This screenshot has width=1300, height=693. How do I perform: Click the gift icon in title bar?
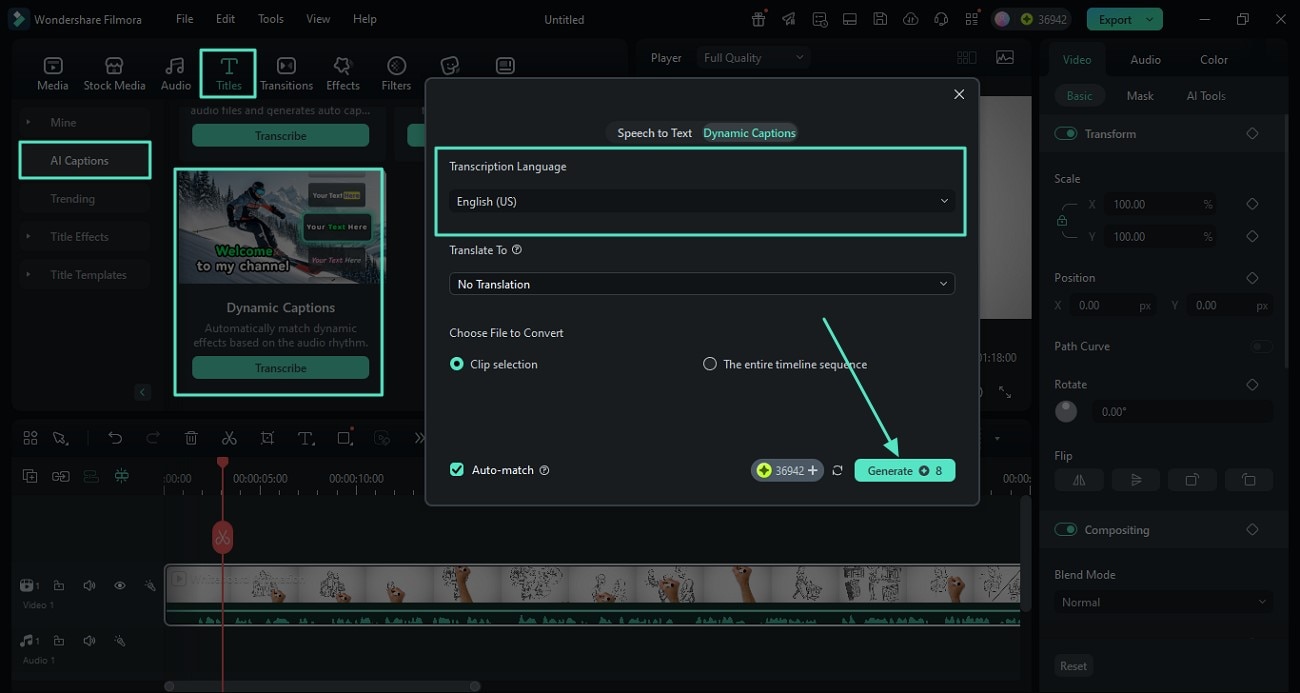tap(759, 19)
